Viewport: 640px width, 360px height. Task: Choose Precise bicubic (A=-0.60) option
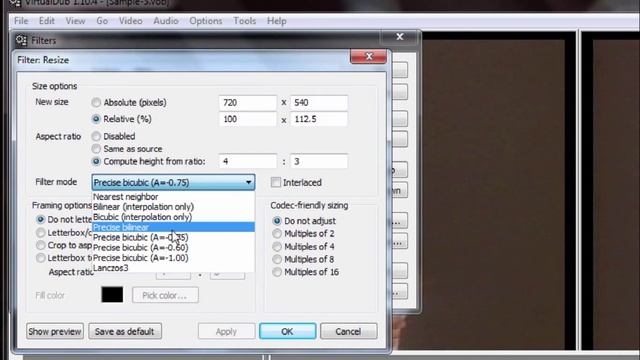(x=173, y=248)
